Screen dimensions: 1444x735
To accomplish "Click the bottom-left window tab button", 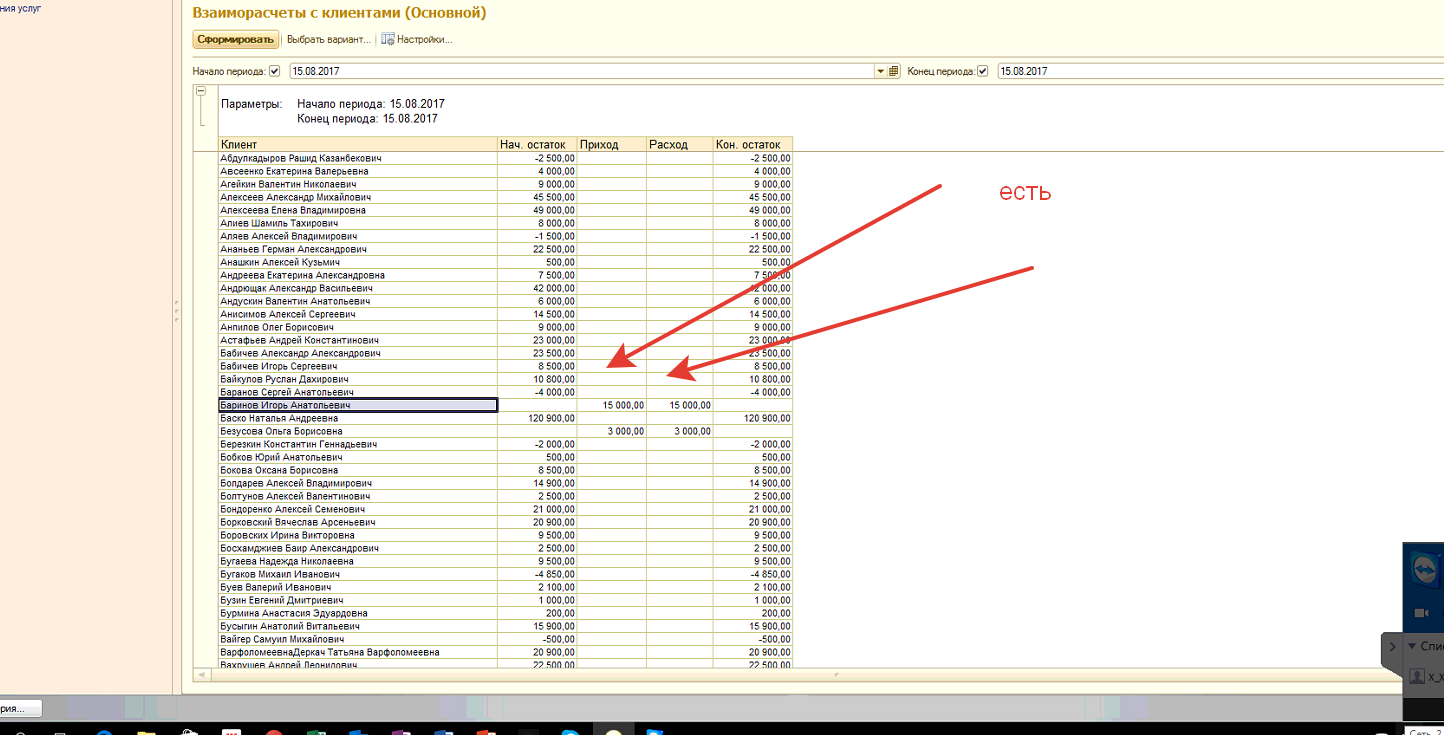I will 20,708.
